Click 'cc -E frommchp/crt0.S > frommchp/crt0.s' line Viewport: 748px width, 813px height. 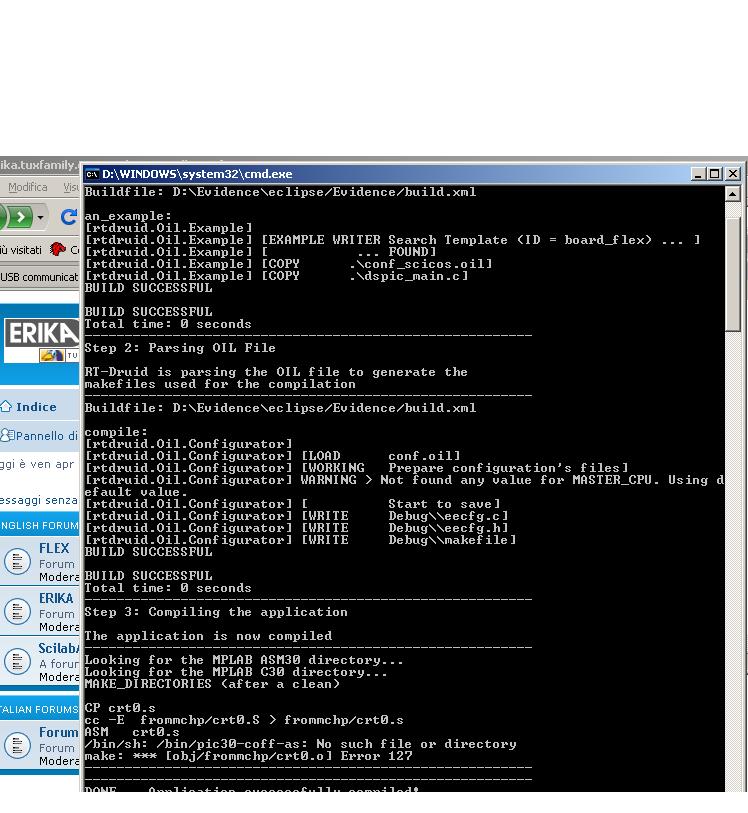pyautogui.click(x=244, y=720)
